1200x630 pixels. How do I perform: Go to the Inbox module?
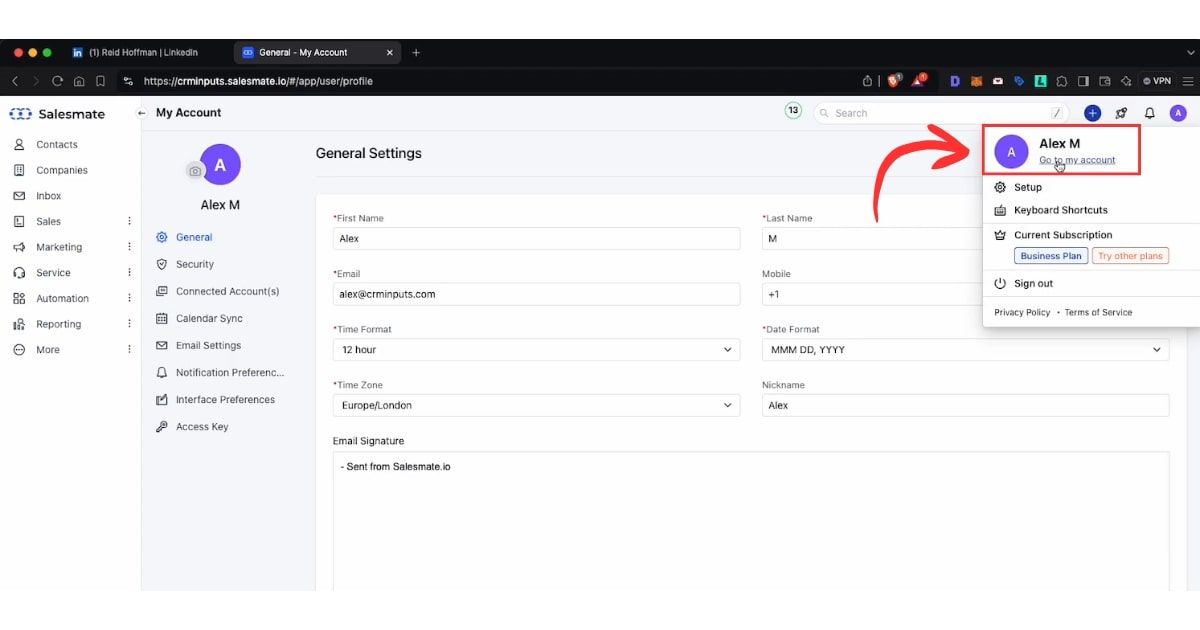(x=48, y=196)
